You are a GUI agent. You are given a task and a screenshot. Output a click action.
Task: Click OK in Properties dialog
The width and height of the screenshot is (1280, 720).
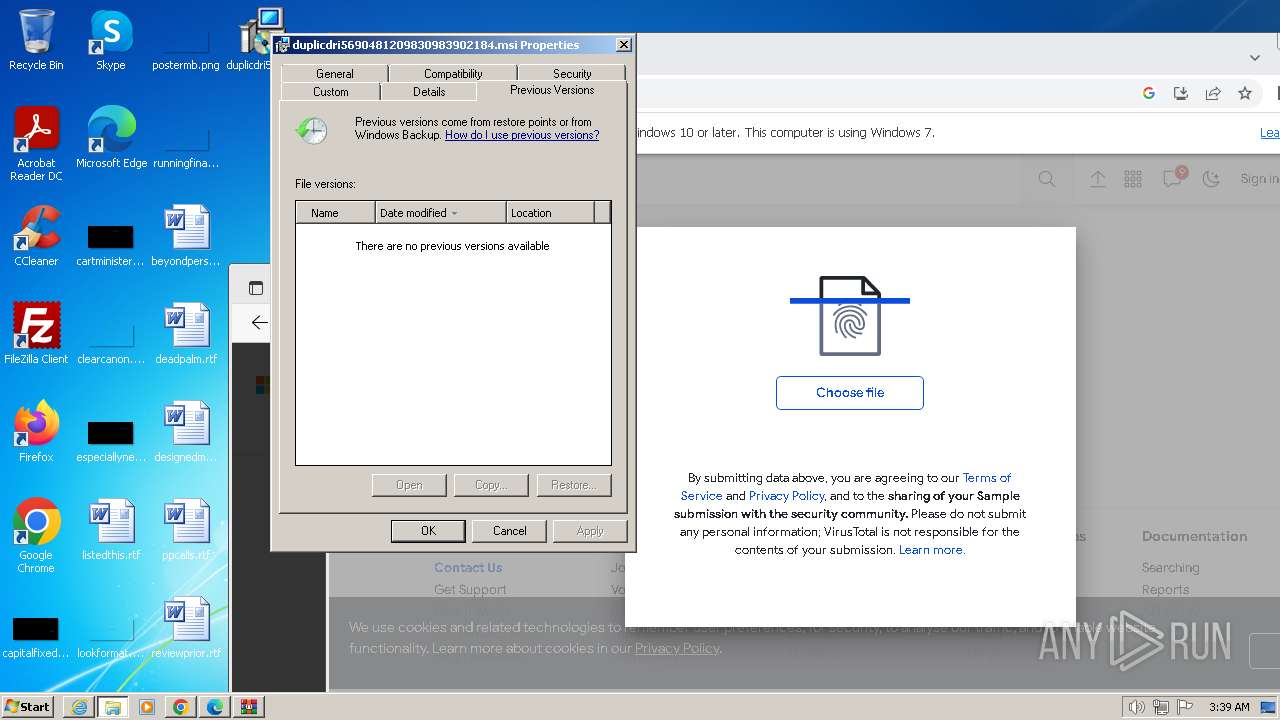[x=428, y=531]
